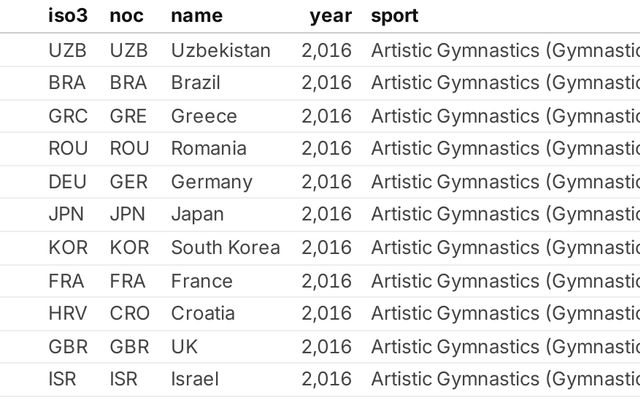Screen dimensions: 640x400
Task: Click the iso3 column header
Action: pyautogui.click(x=69, y=16)
